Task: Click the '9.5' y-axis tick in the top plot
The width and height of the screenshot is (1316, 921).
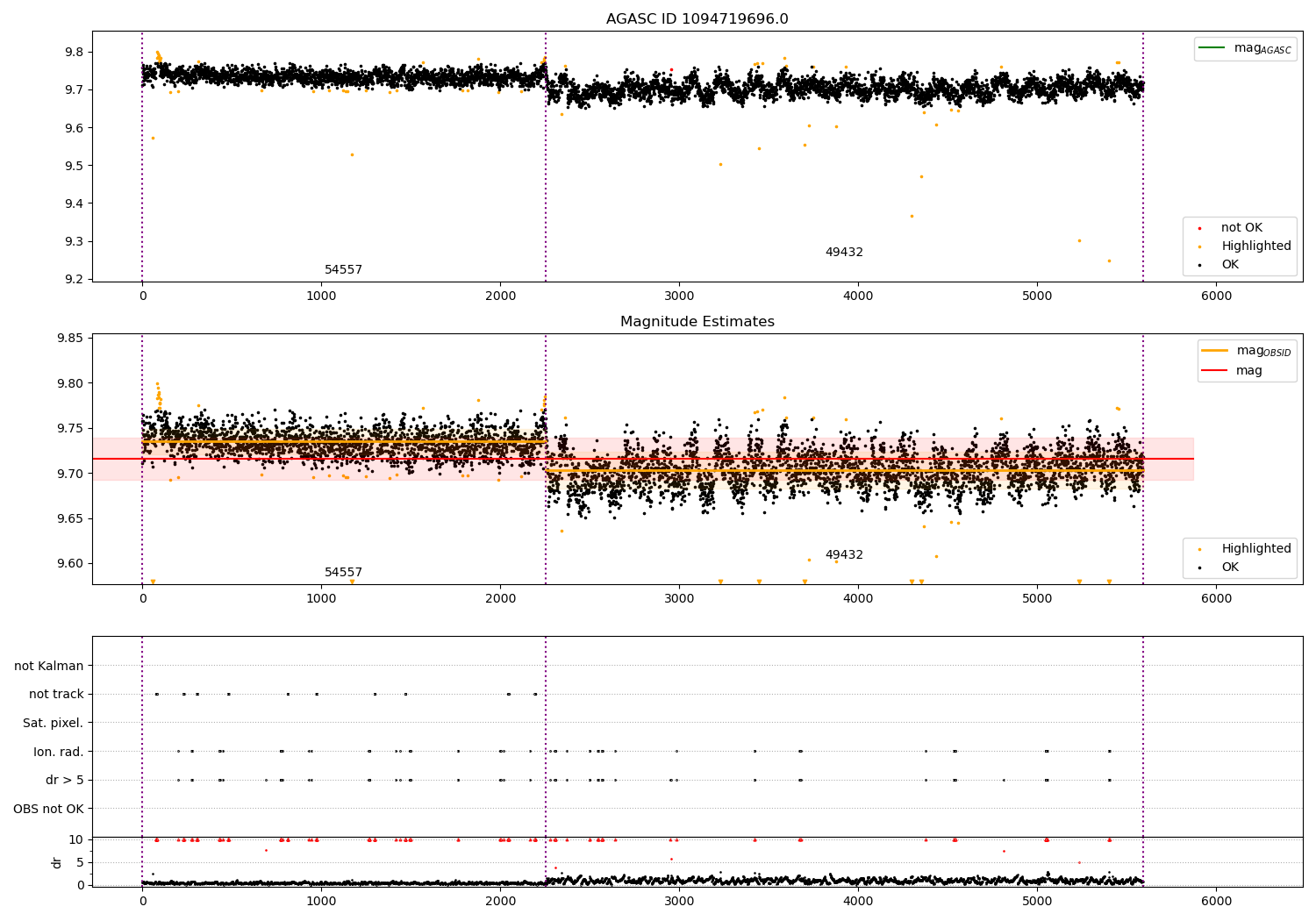Action: (x=75, y=166)
